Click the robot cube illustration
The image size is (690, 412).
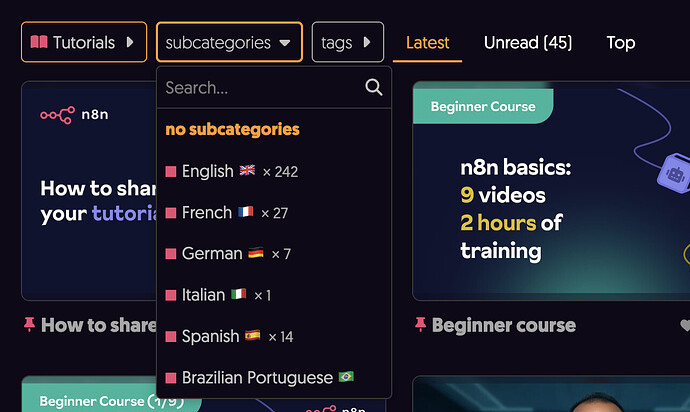point(673,173)
